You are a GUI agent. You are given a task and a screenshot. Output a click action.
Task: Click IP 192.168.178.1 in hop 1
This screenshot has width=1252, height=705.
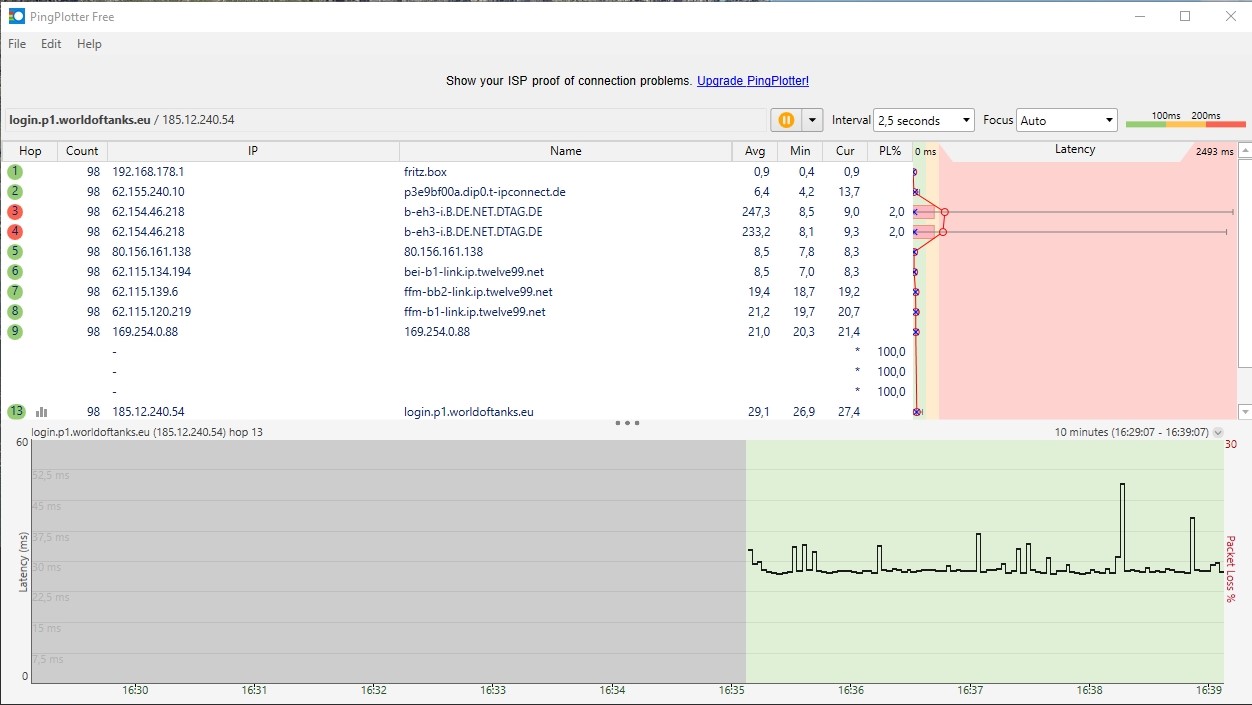[148, 172]
